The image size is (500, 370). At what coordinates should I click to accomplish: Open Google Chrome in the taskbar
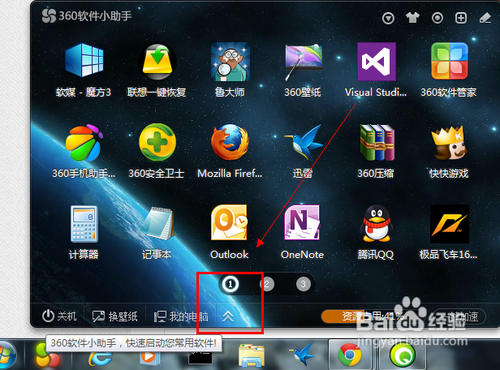click(350, 355)
